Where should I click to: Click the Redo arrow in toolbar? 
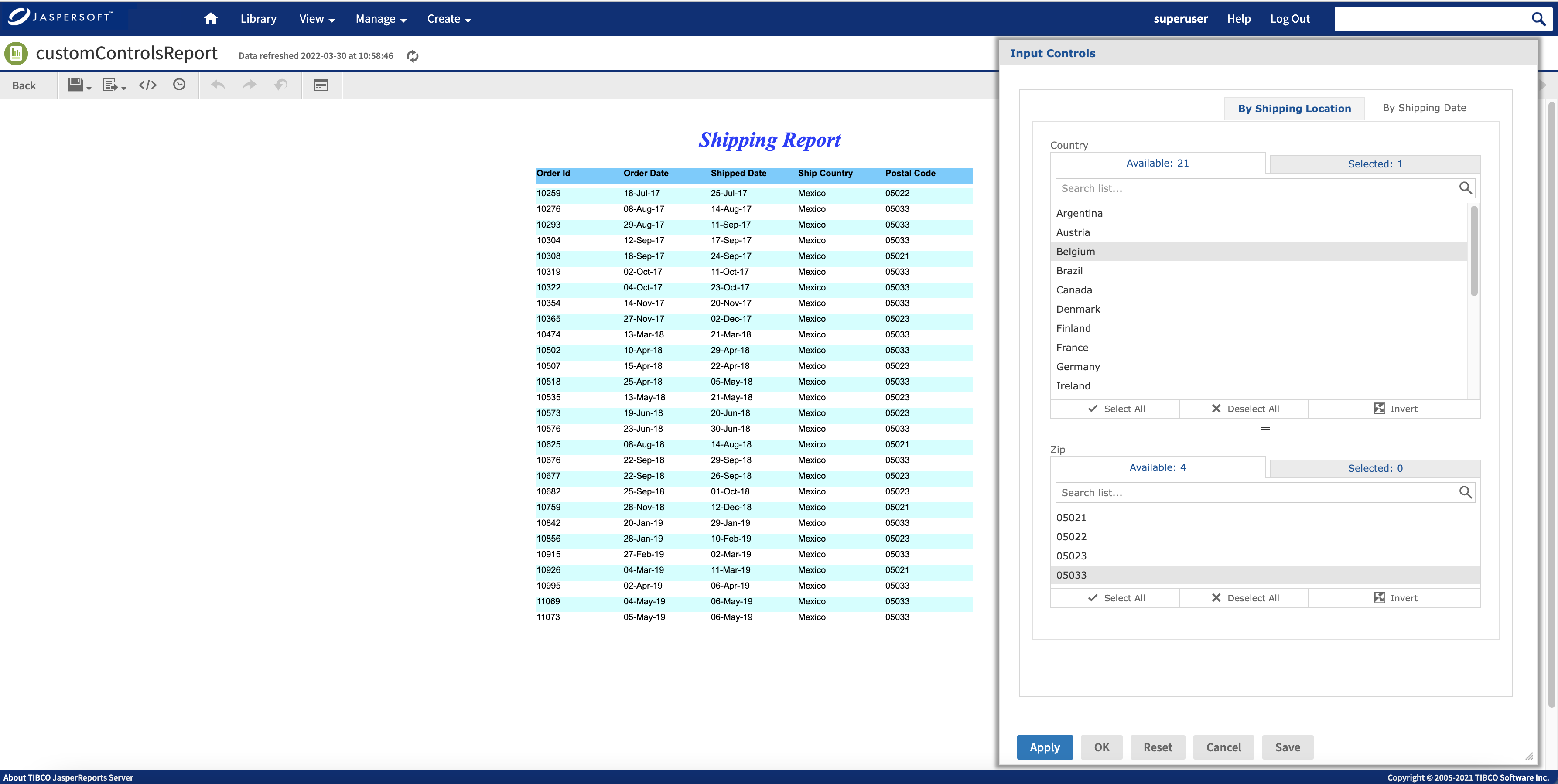pos(249,85)
